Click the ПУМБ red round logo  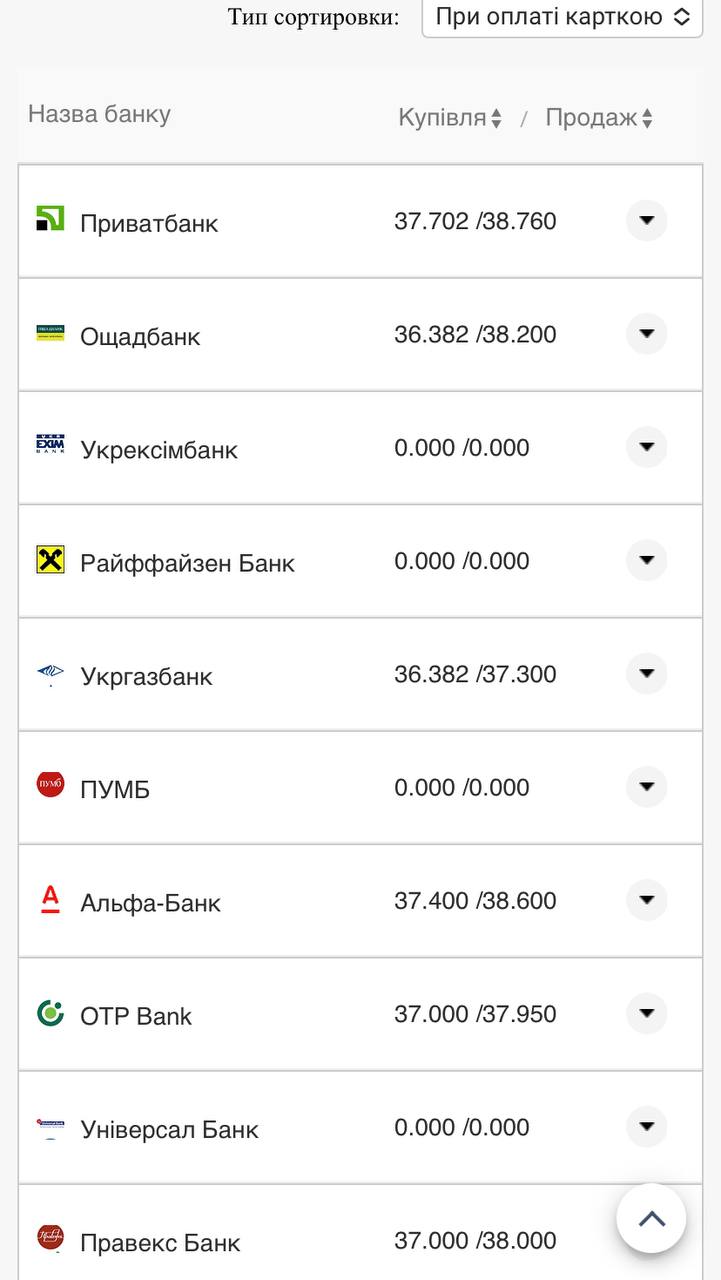click(50, 785)
